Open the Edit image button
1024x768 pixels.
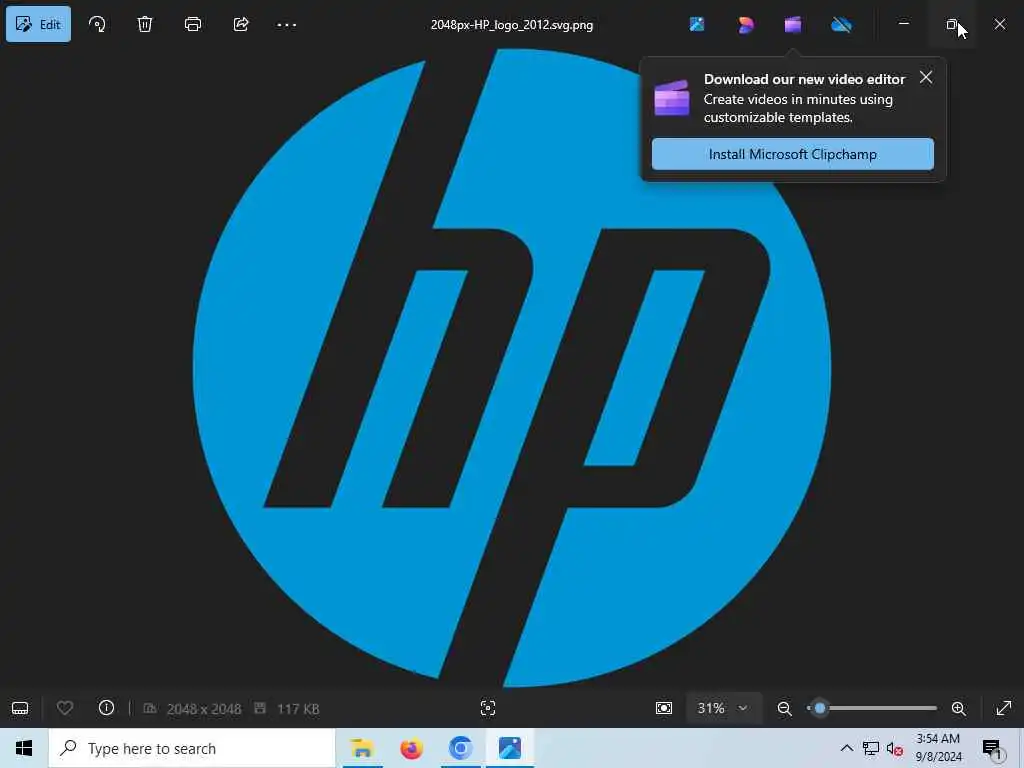[39, 25]
